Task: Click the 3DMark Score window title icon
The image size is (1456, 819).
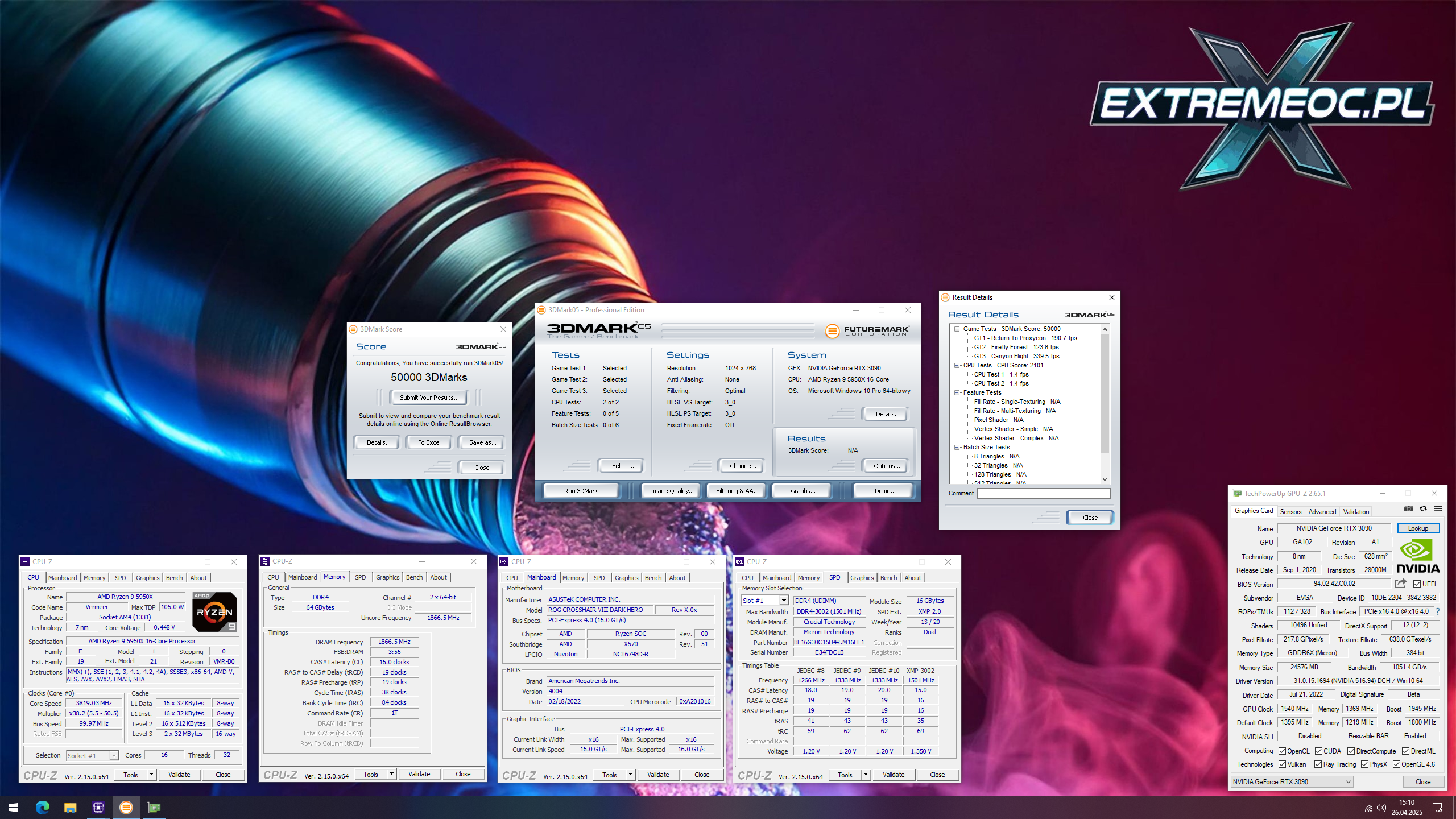Action: click(353, 329)
